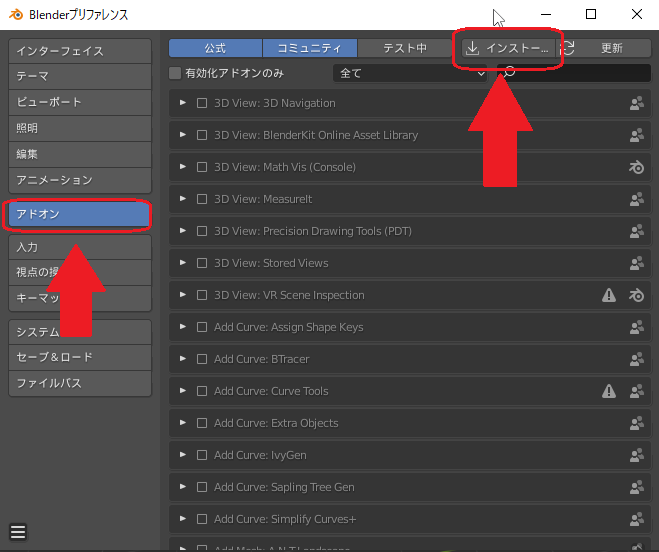
Task: Open インターフェイス preferences tab
Action: click(x=80, y=51)
